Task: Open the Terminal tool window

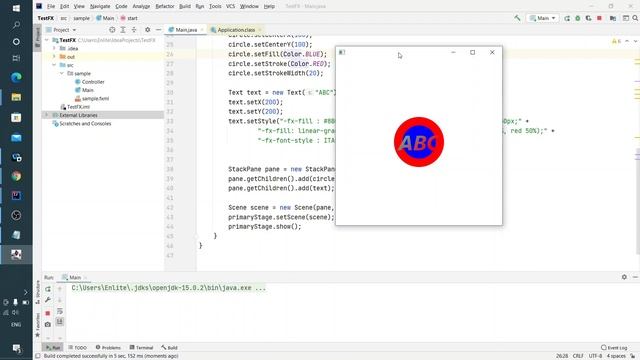Action: (141, 348)
